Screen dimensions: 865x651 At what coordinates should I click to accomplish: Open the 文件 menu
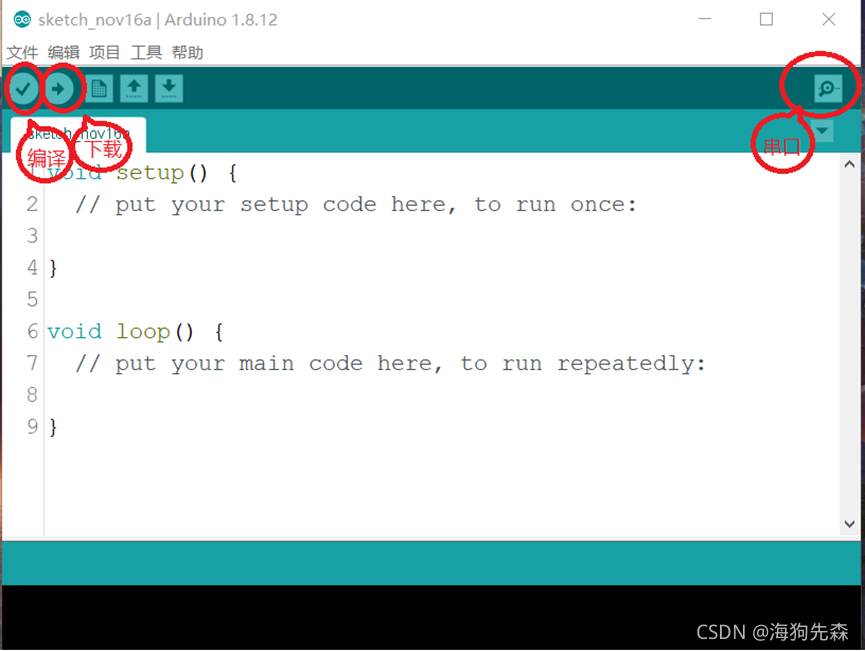(23, 52)
